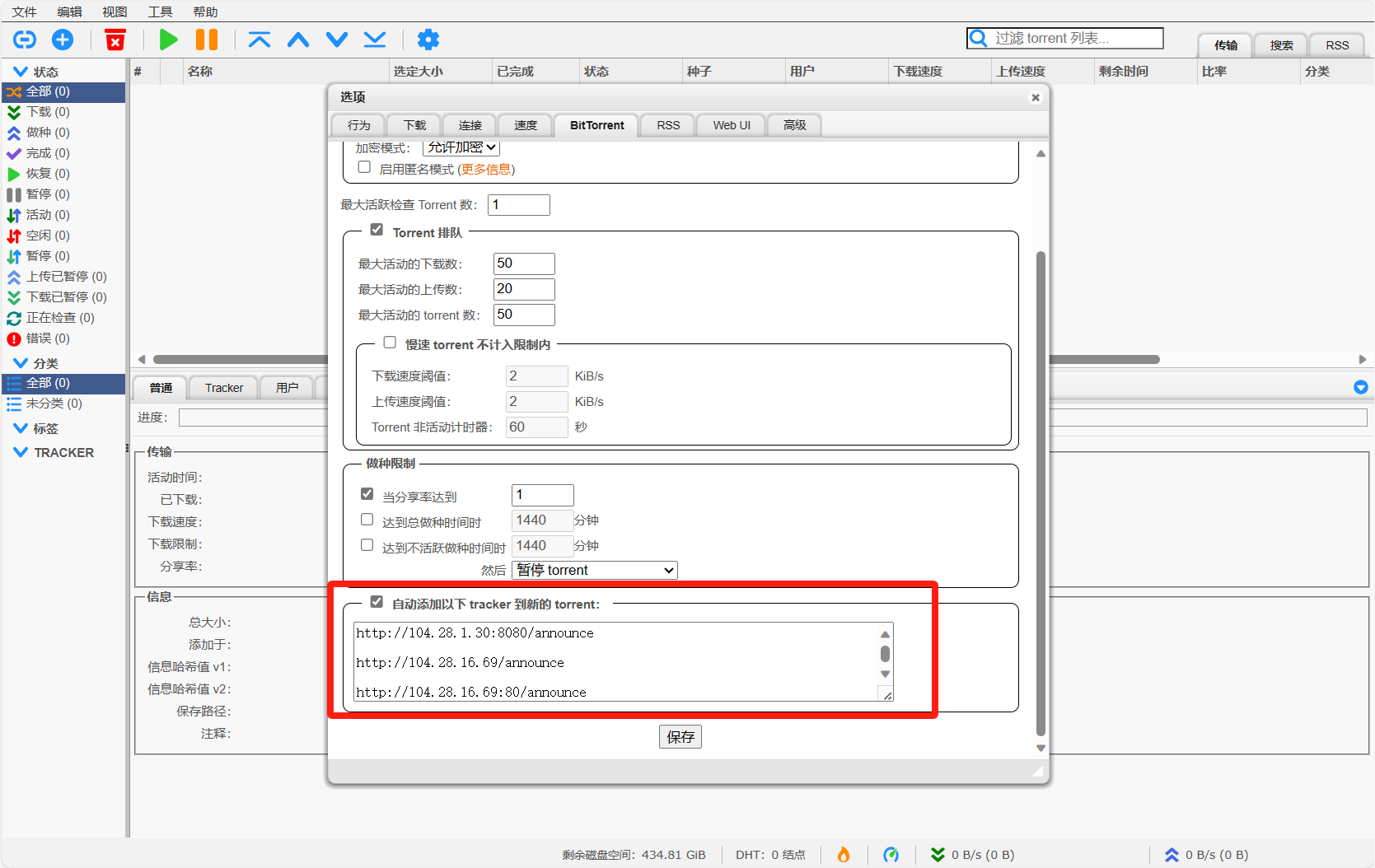This screenshot has height=868, width=1375.
Task: Open options via blue gear icon
Action: (x=428, y=40)
